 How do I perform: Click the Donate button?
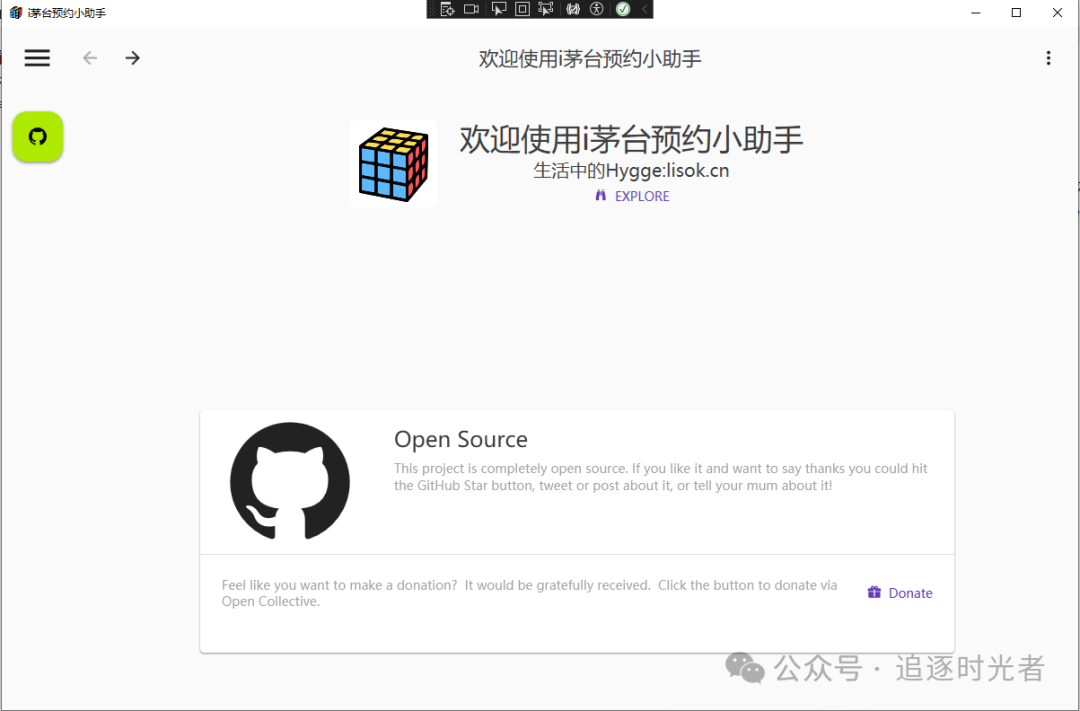[899, 592]
